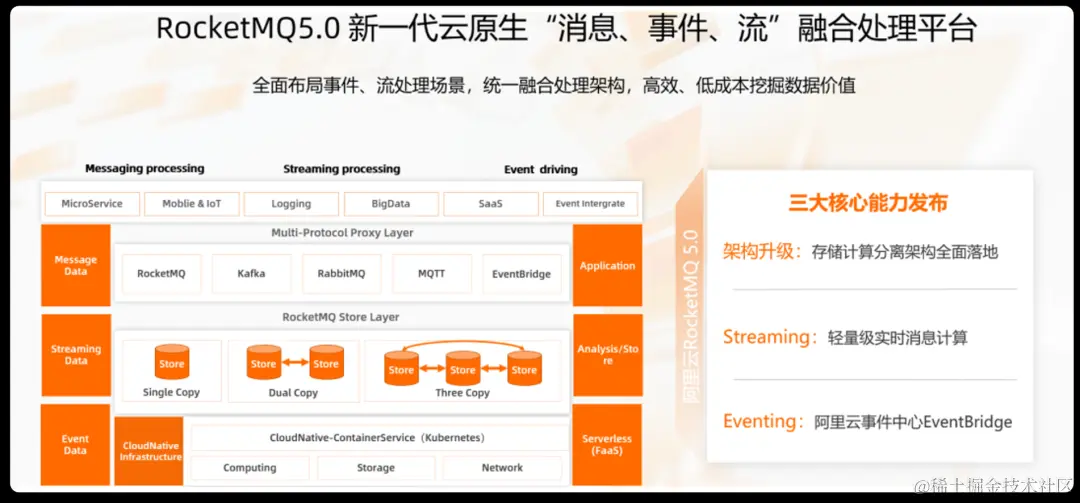Click the middle Store cylinder in Three Copy
The width and height of the screenshot is (1080, 503).
[462, 368]
